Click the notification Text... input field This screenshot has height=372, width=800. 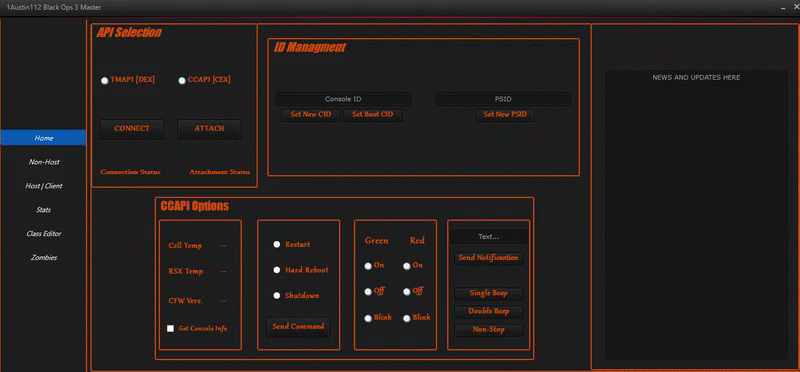[x=489, y=237]
